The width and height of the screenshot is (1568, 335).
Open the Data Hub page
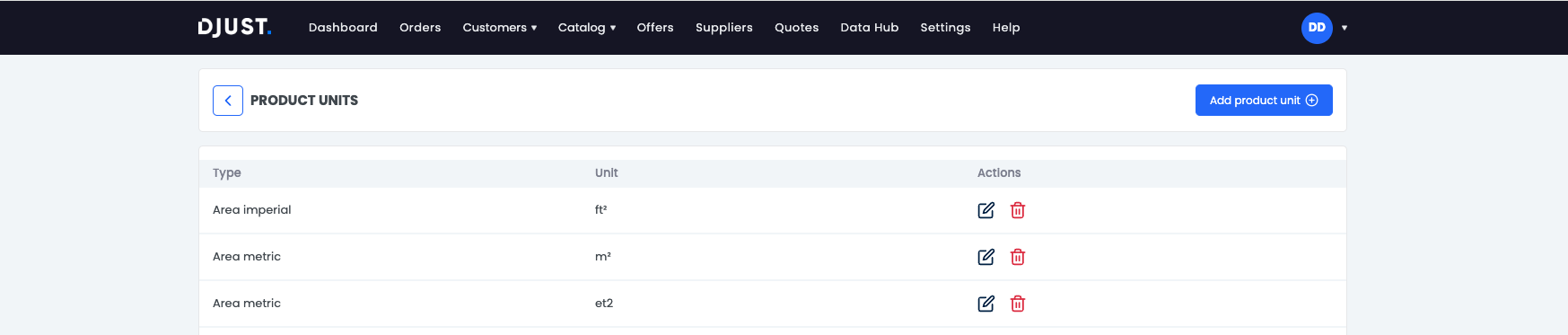pyautogui.click(x=870, y=28)
